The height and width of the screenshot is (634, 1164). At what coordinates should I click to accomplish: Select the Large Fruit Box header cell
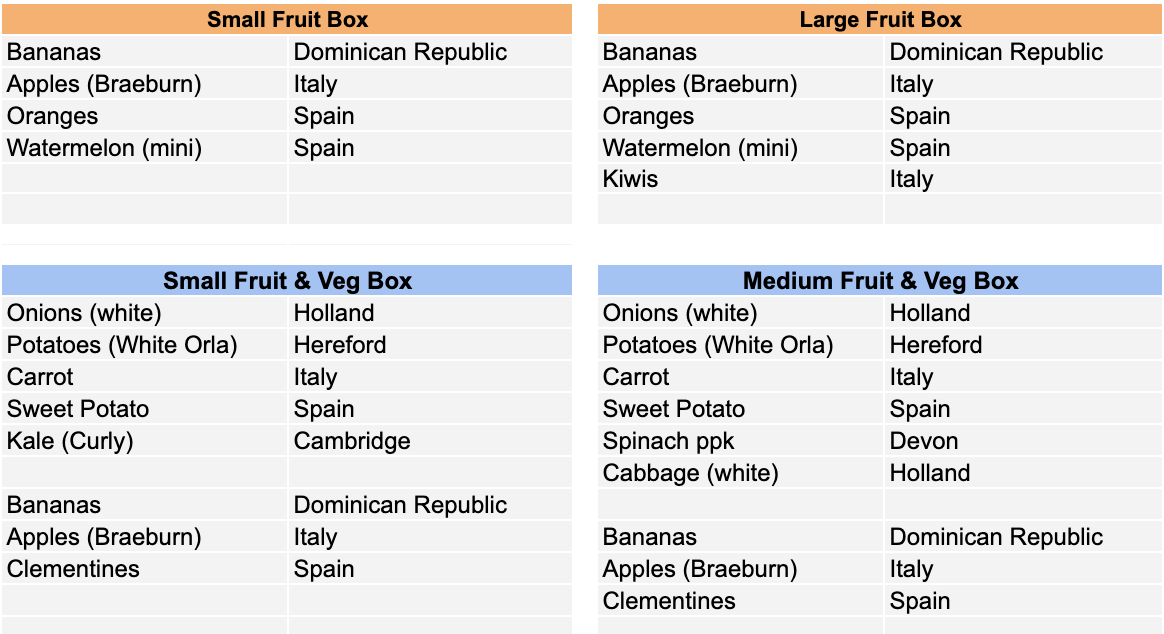coord(880,19)
